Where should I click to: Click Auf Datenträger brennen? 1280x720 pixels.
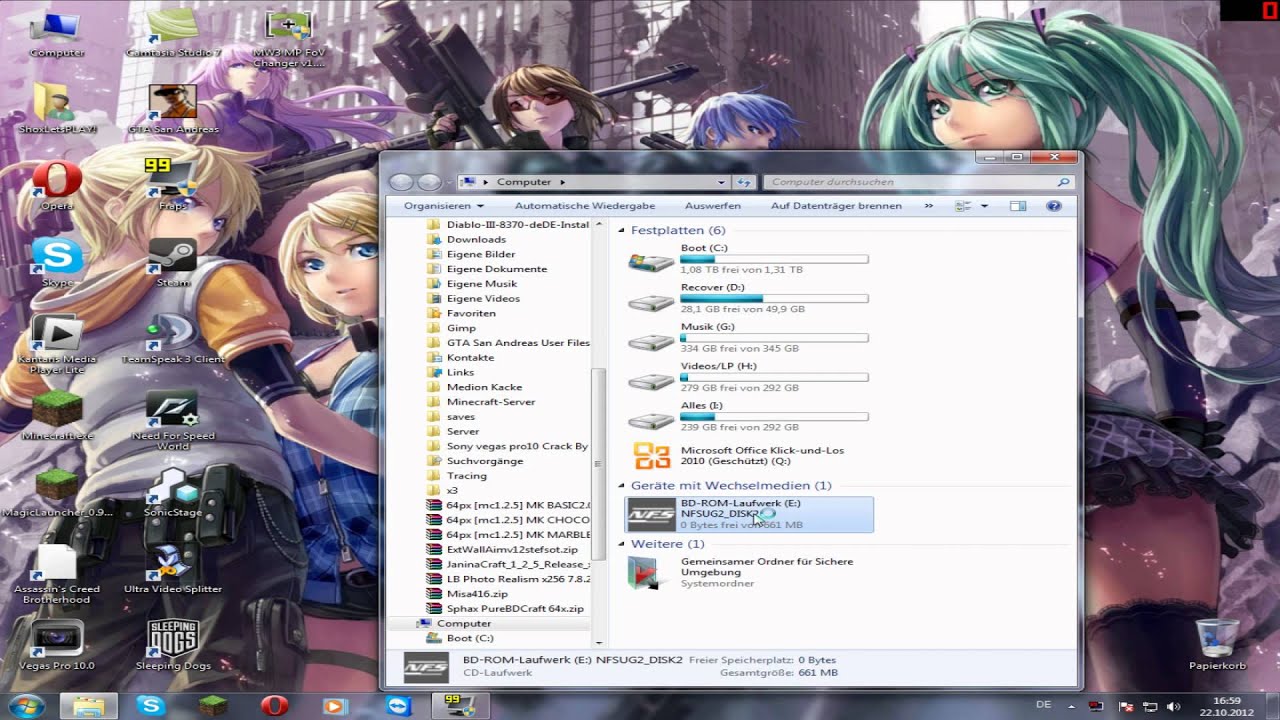pyautogui.click(x=836, y=206)
